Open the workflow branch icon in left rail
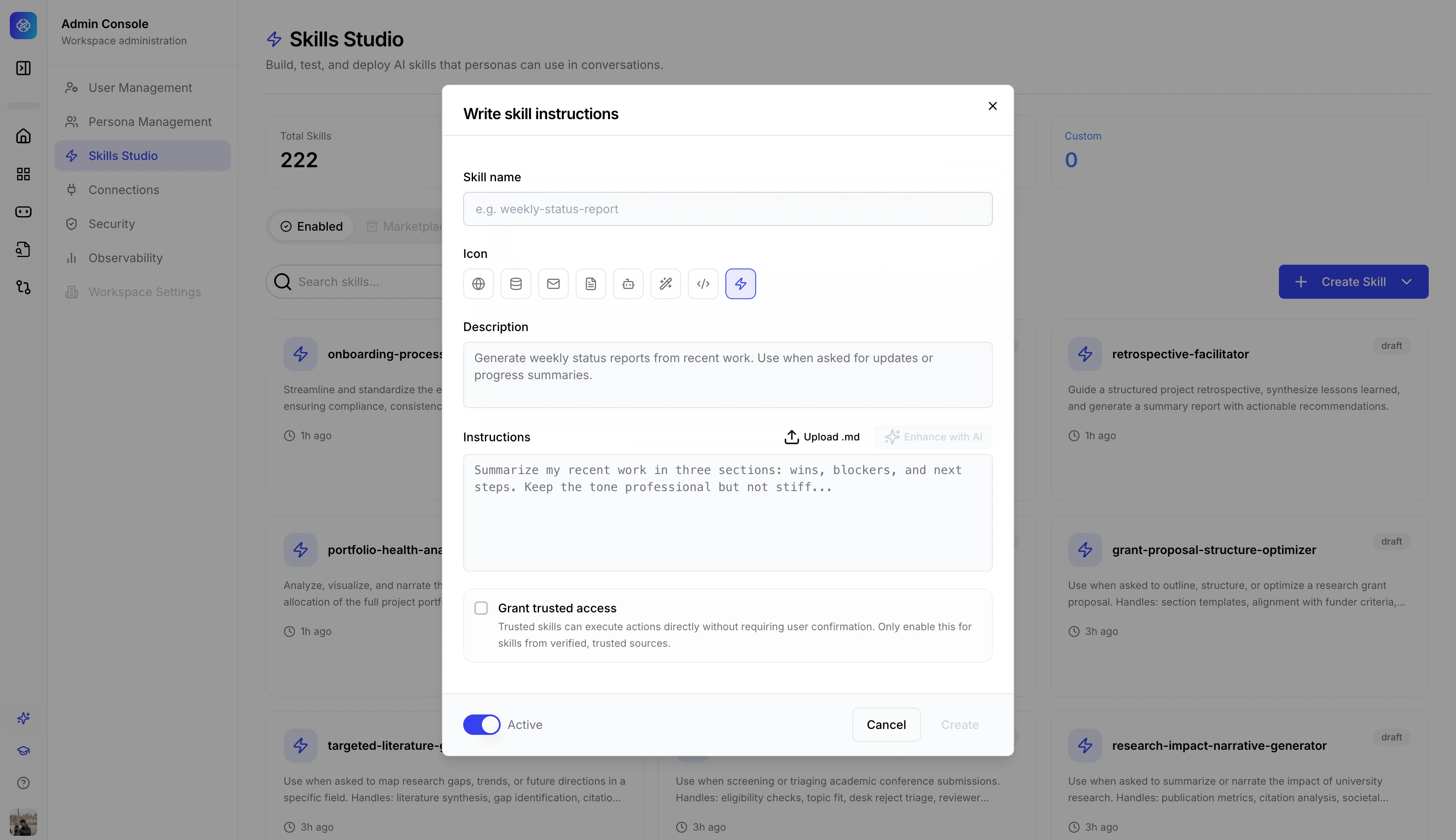The height and width of the screenshot is (840, 1456). [23, 287]
